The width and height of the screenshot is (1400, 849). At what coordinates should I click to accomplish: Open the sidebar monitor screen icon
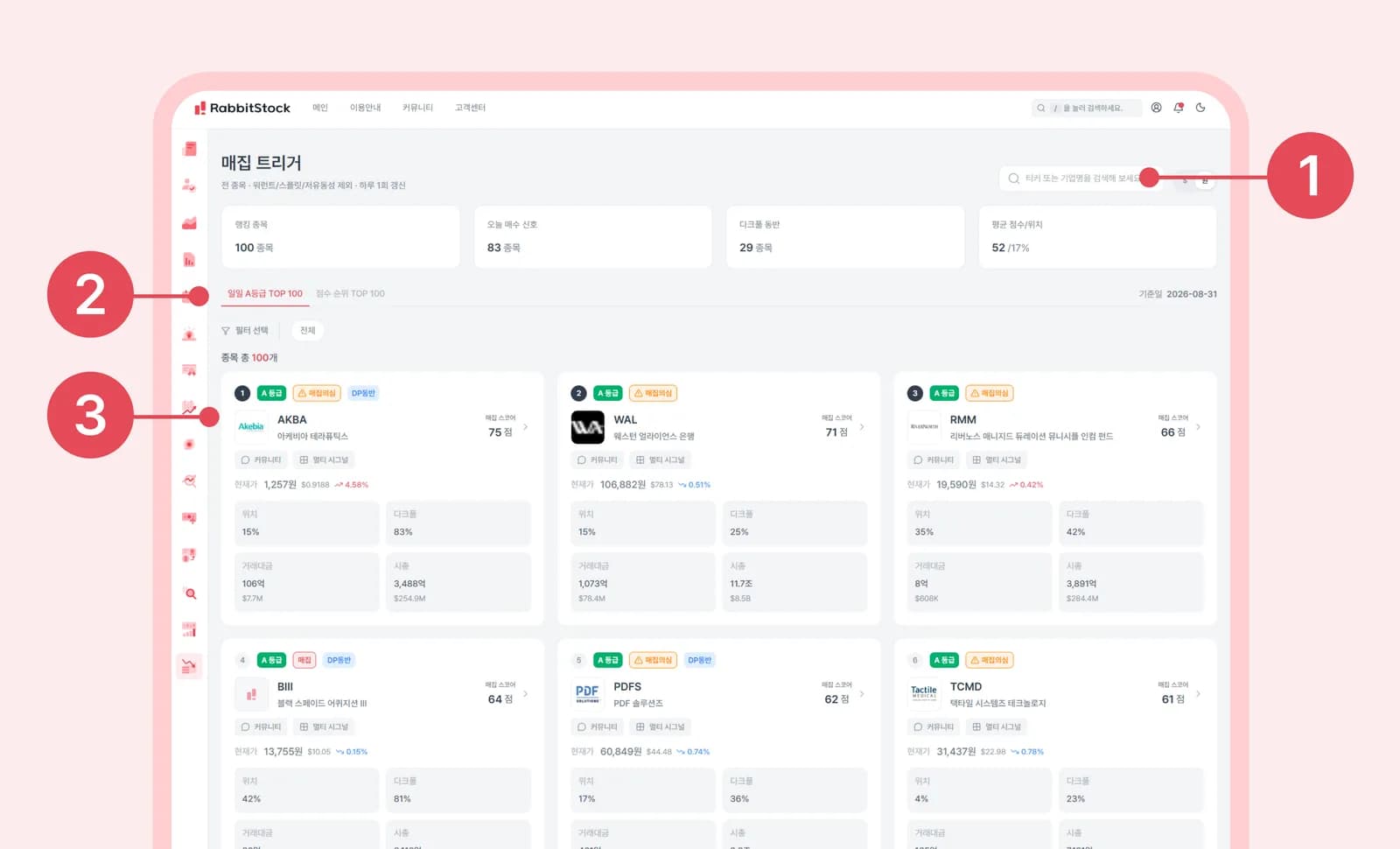(x=189, y=518)
